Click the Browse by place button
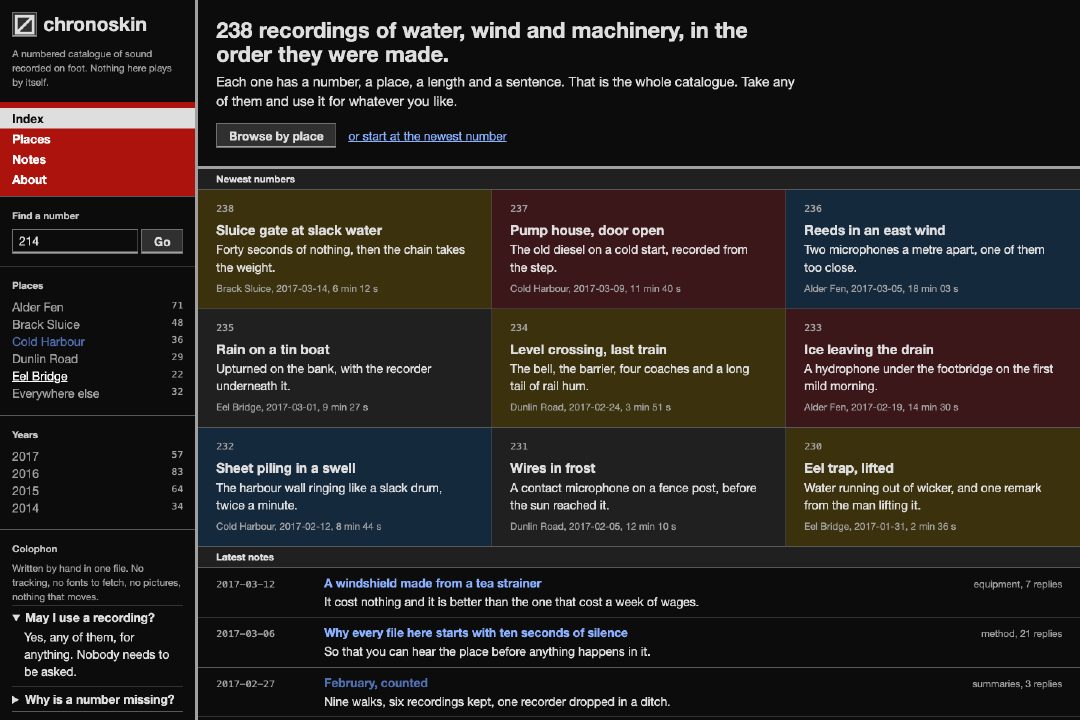The width and height of the screenshot is (1080, 720). (276, 136)
